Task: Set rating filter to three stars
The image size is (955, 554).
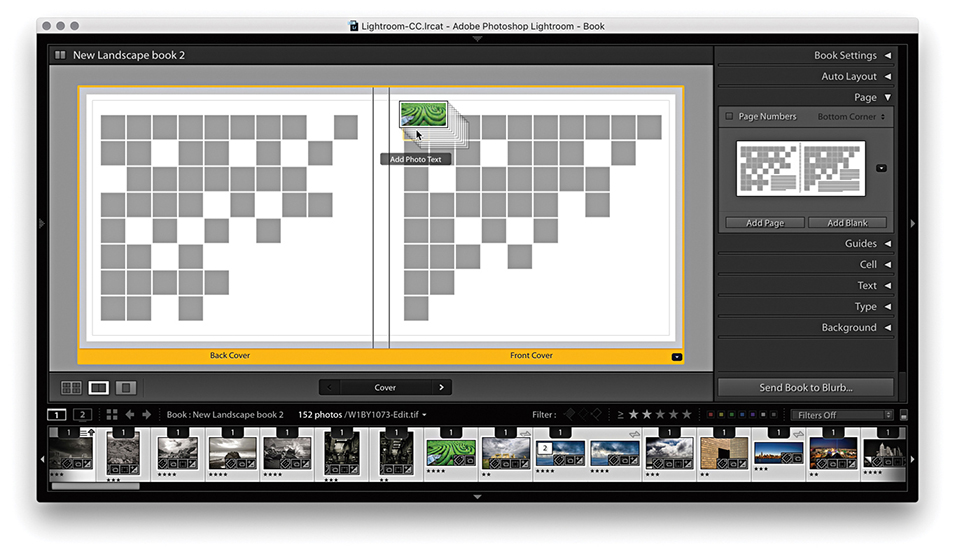Action: (660, 415)
